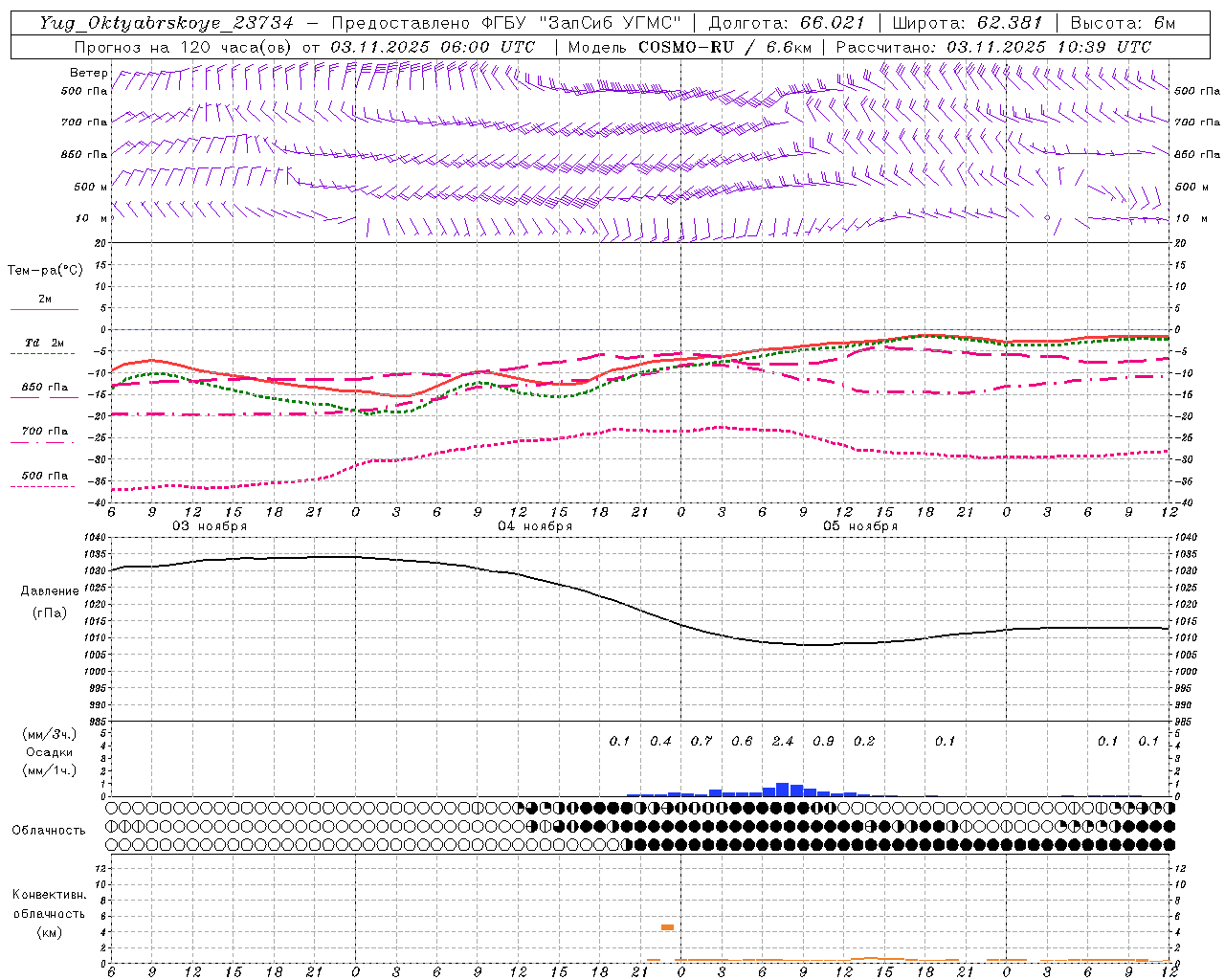Click 'Прогноз на 120 часа(ов)' forecast period text
The width and height of the screenshot is (1225, 980).
pyautogui.click(x=183, y=47)
